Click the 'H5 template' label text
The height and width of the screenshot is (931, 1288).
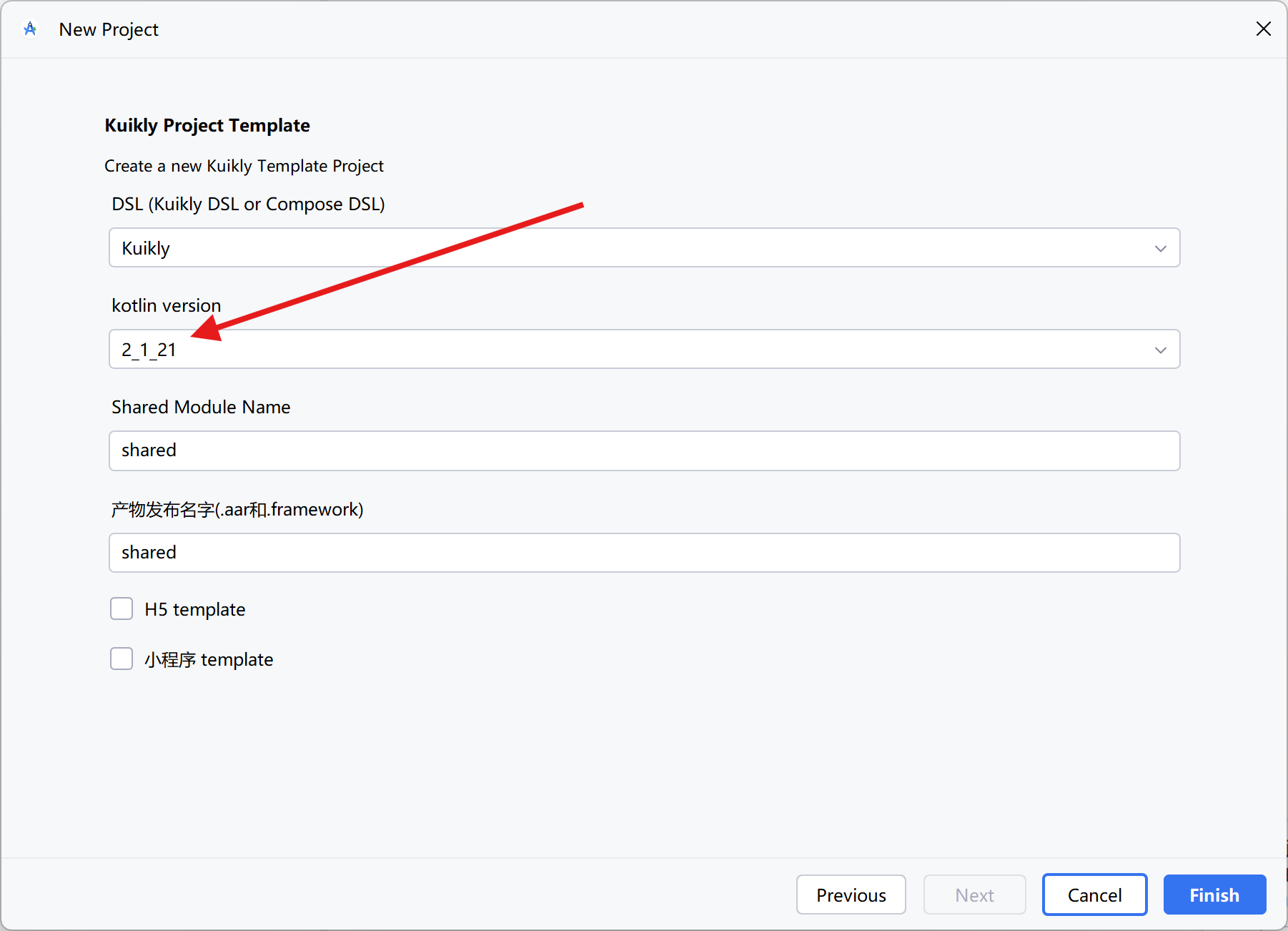(194, 609)
